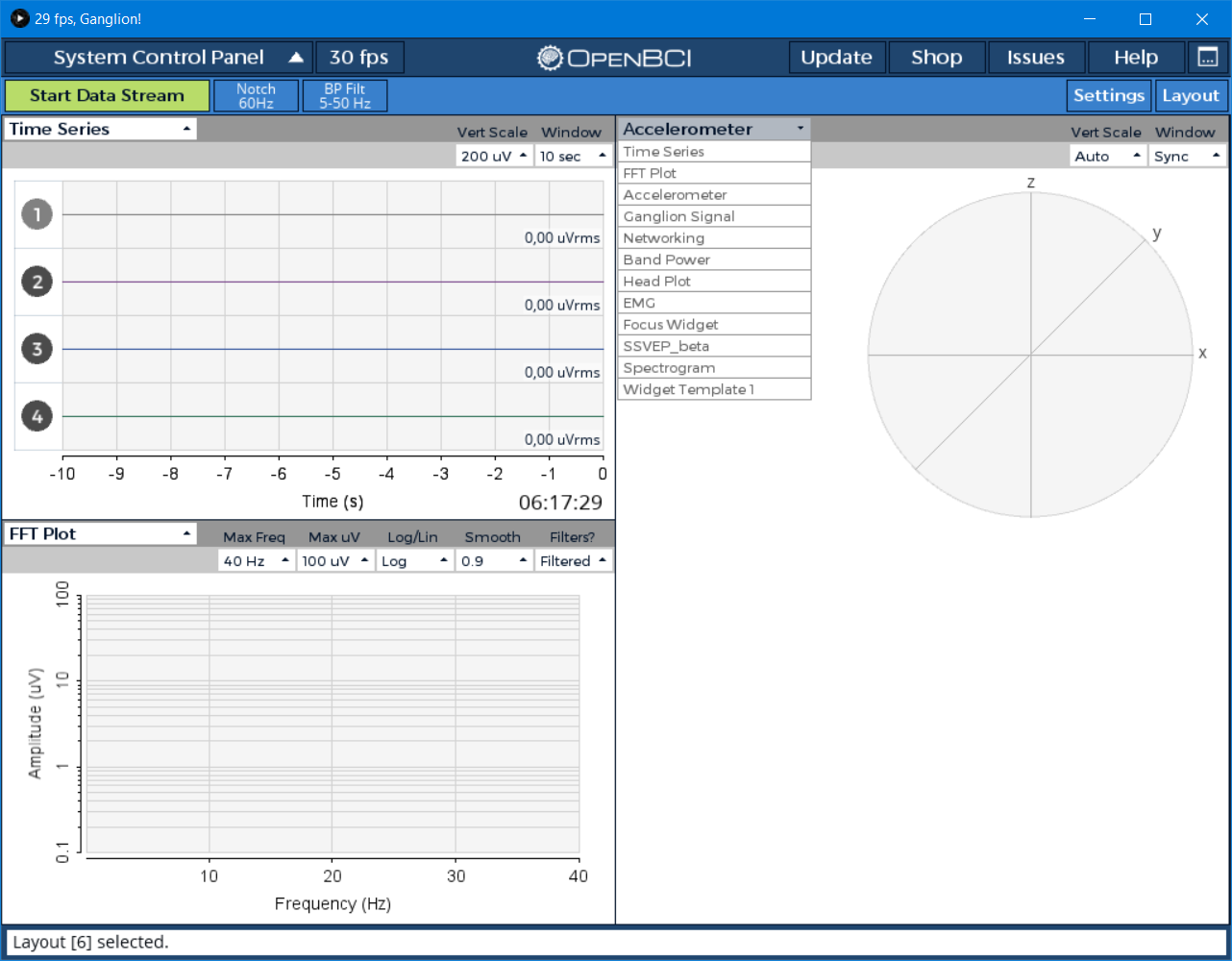
Task: Click the play icon in the title bar
Action: coord(18,18)
